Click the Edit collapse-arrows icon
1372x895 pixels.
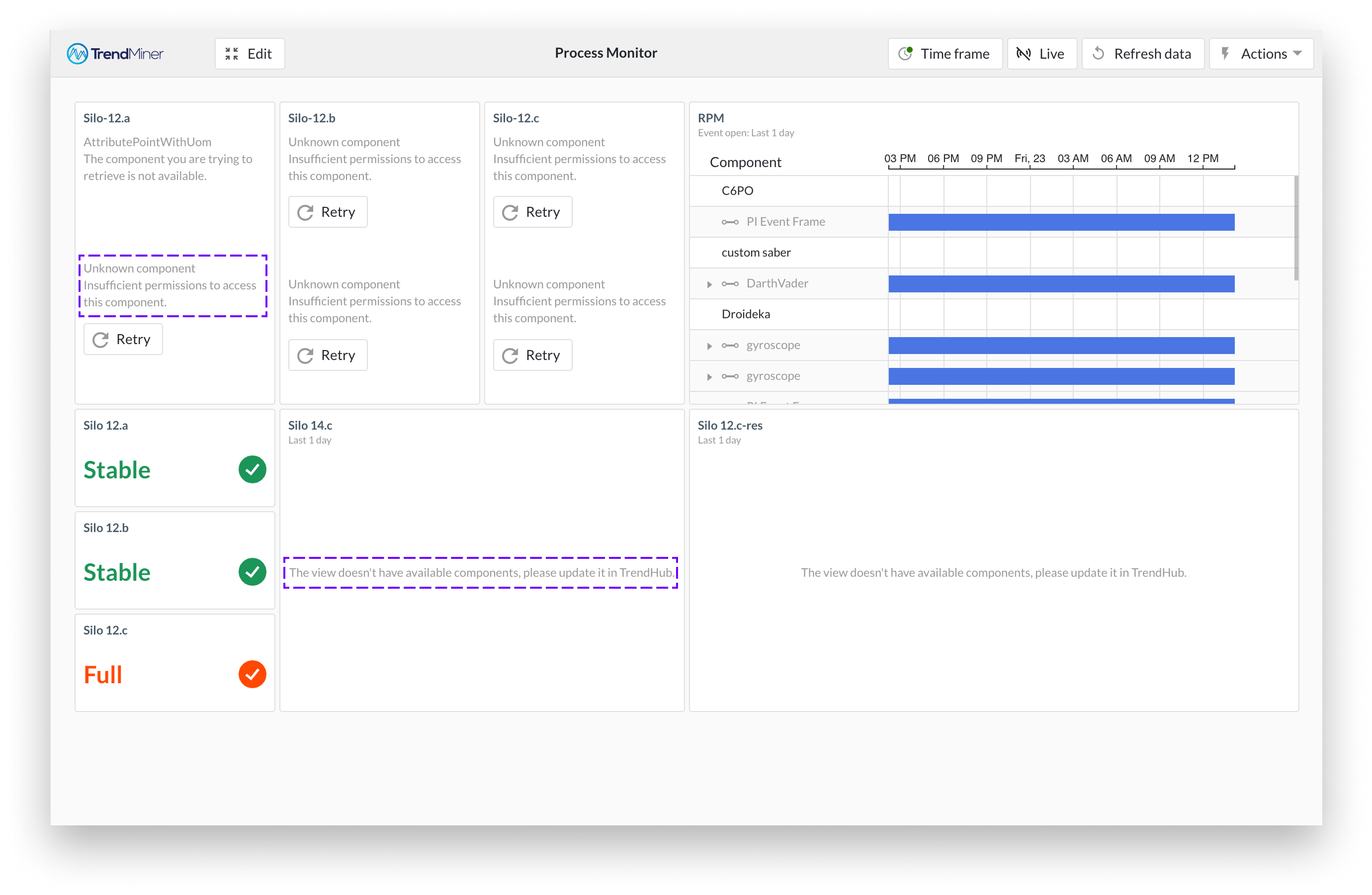point(232,54)
